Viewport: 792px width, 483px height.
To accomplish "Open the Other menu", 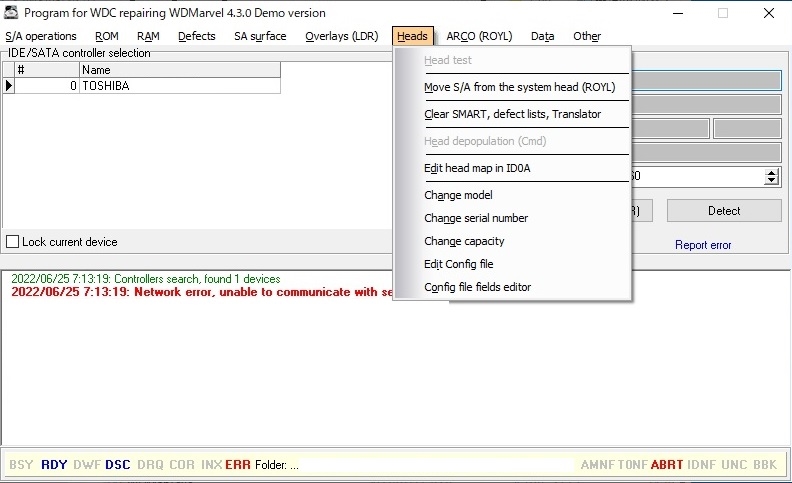I will click(x=587, y=36).
